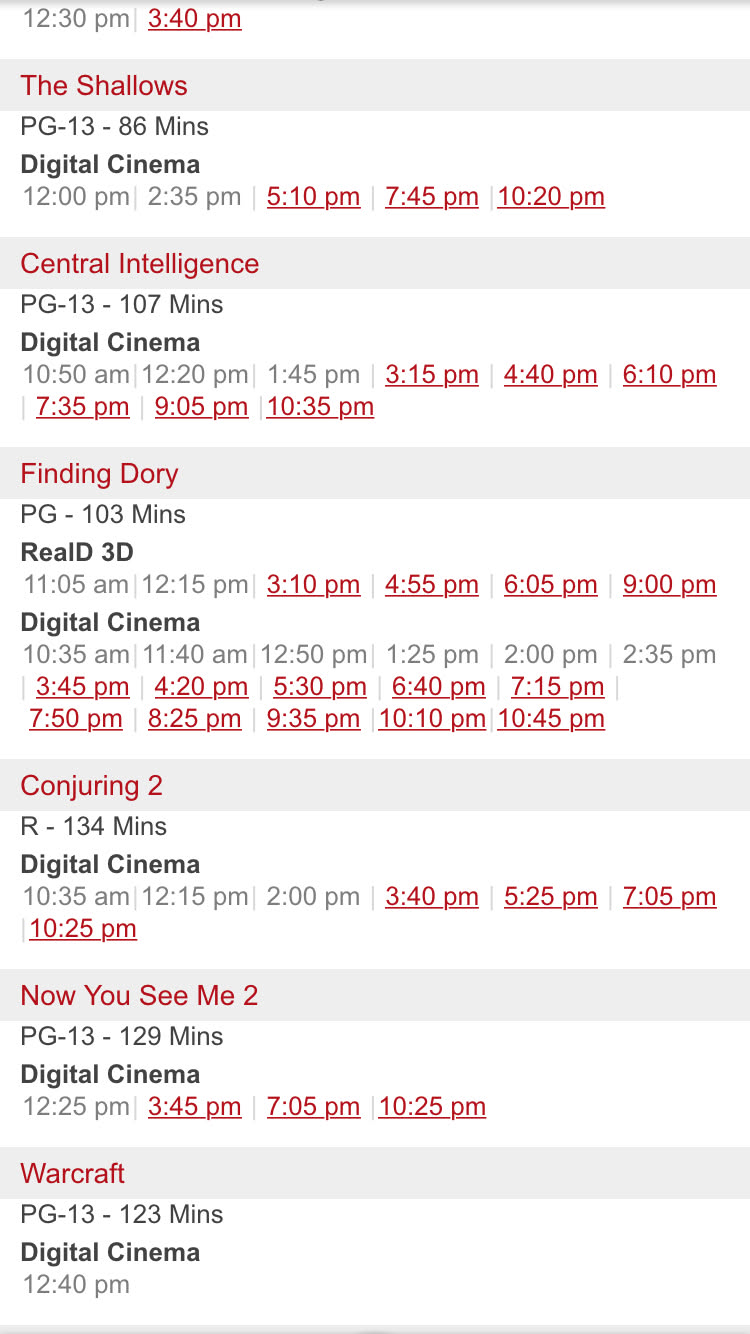Open the Finding Dory title link
Image resolution: width=750 pixels, height=1334 pixels.
pyautogui.click(x=99, y=474)
